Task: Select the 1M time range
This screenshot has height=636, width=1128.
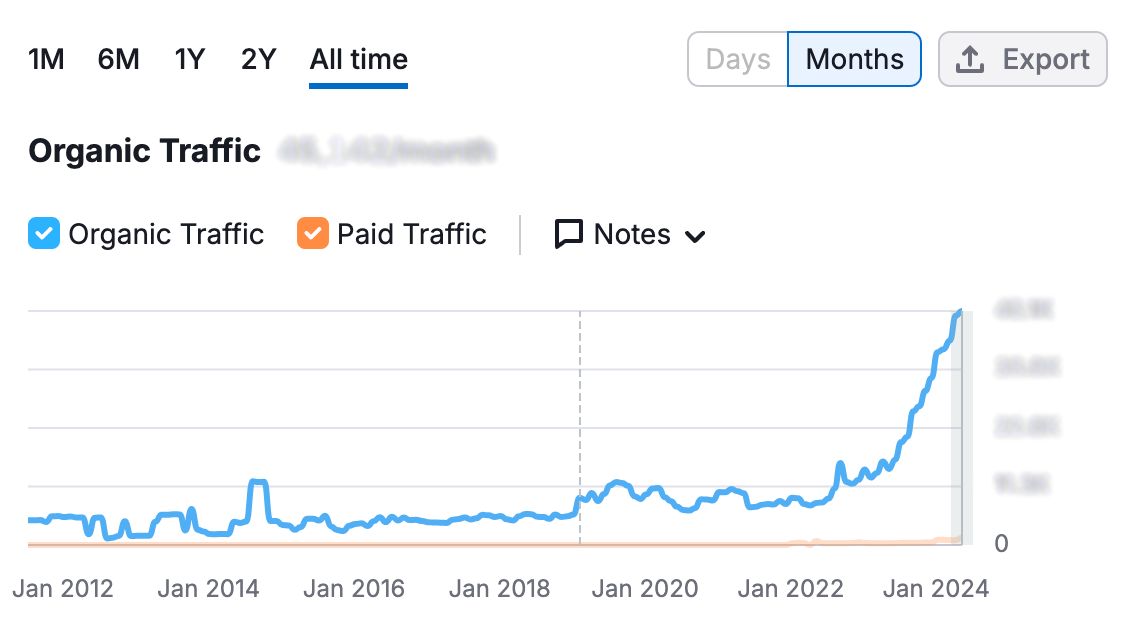Action: pos(46,59)
